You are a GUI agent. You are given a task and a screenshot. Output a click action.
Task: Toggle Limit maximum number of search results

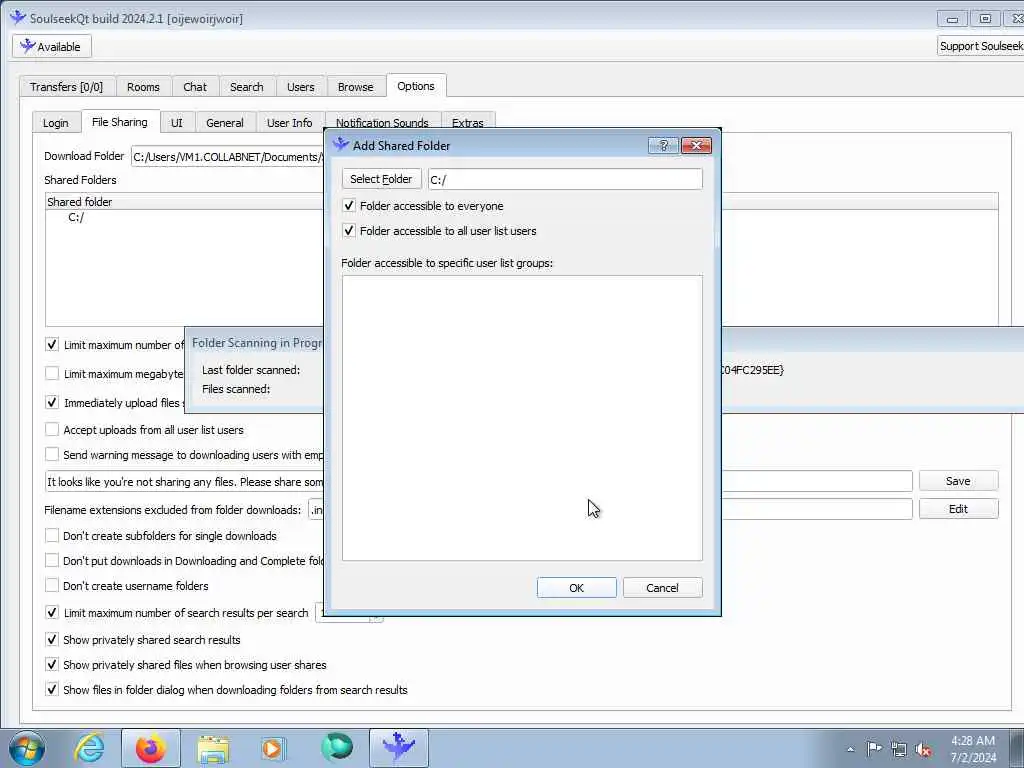[52, 613]
